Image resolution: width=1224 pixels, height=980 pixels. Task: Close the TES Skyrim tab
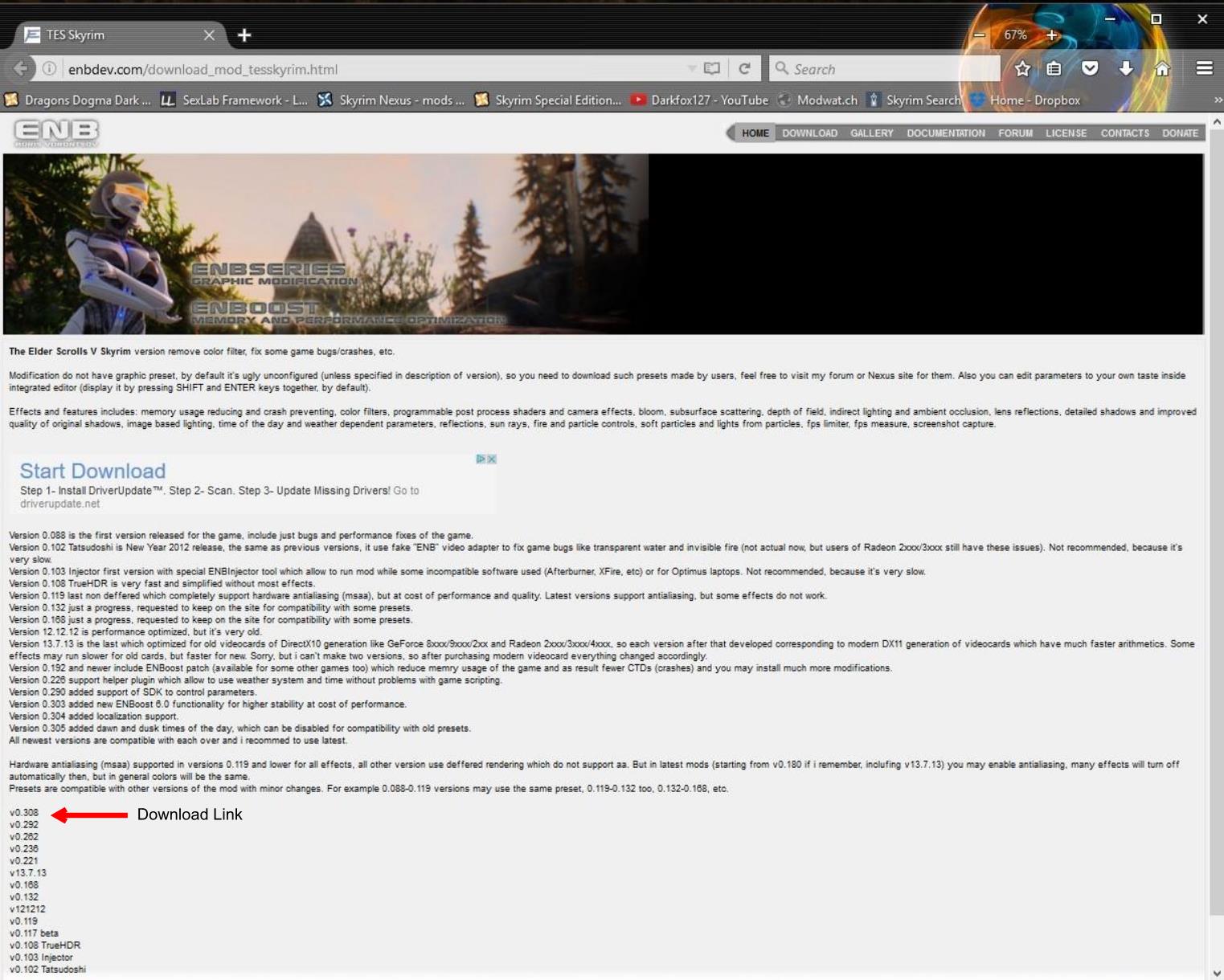[209, 35]
